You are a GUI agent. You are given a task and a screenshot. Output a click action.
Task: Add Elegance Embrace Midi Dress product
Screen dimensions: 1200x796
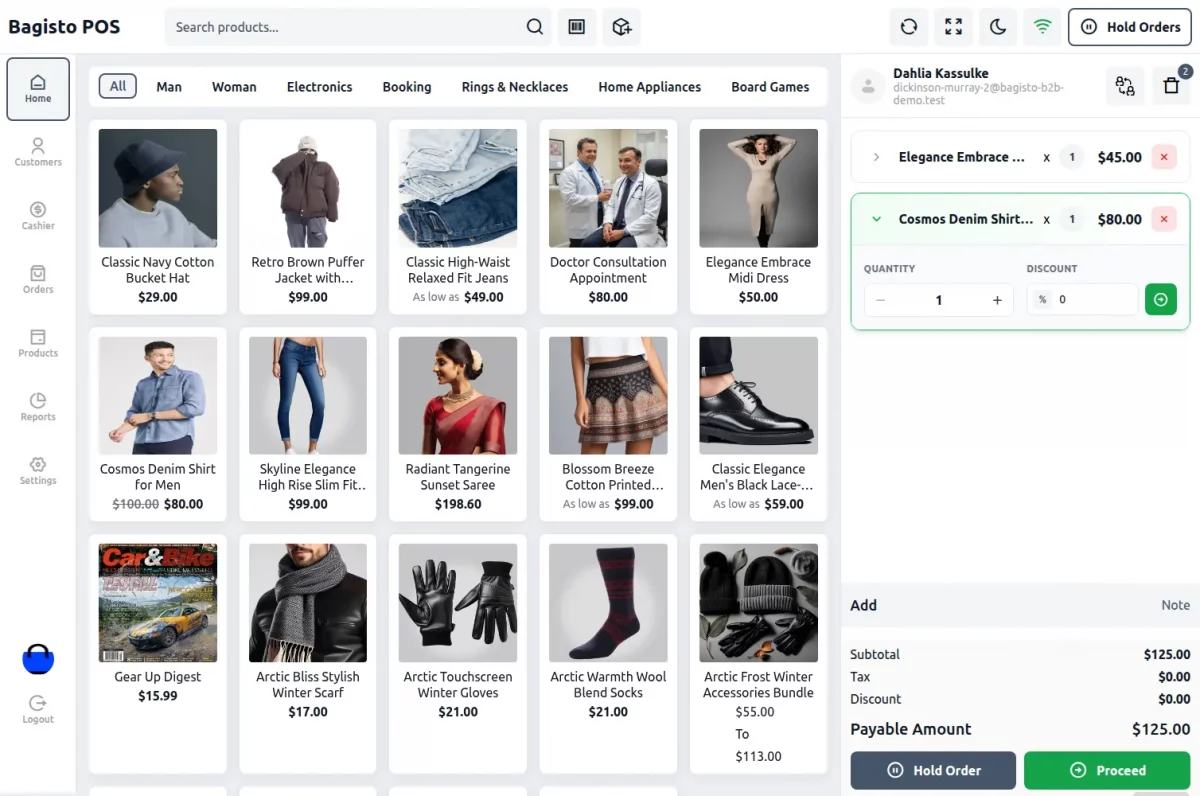[x=758, y=216]
